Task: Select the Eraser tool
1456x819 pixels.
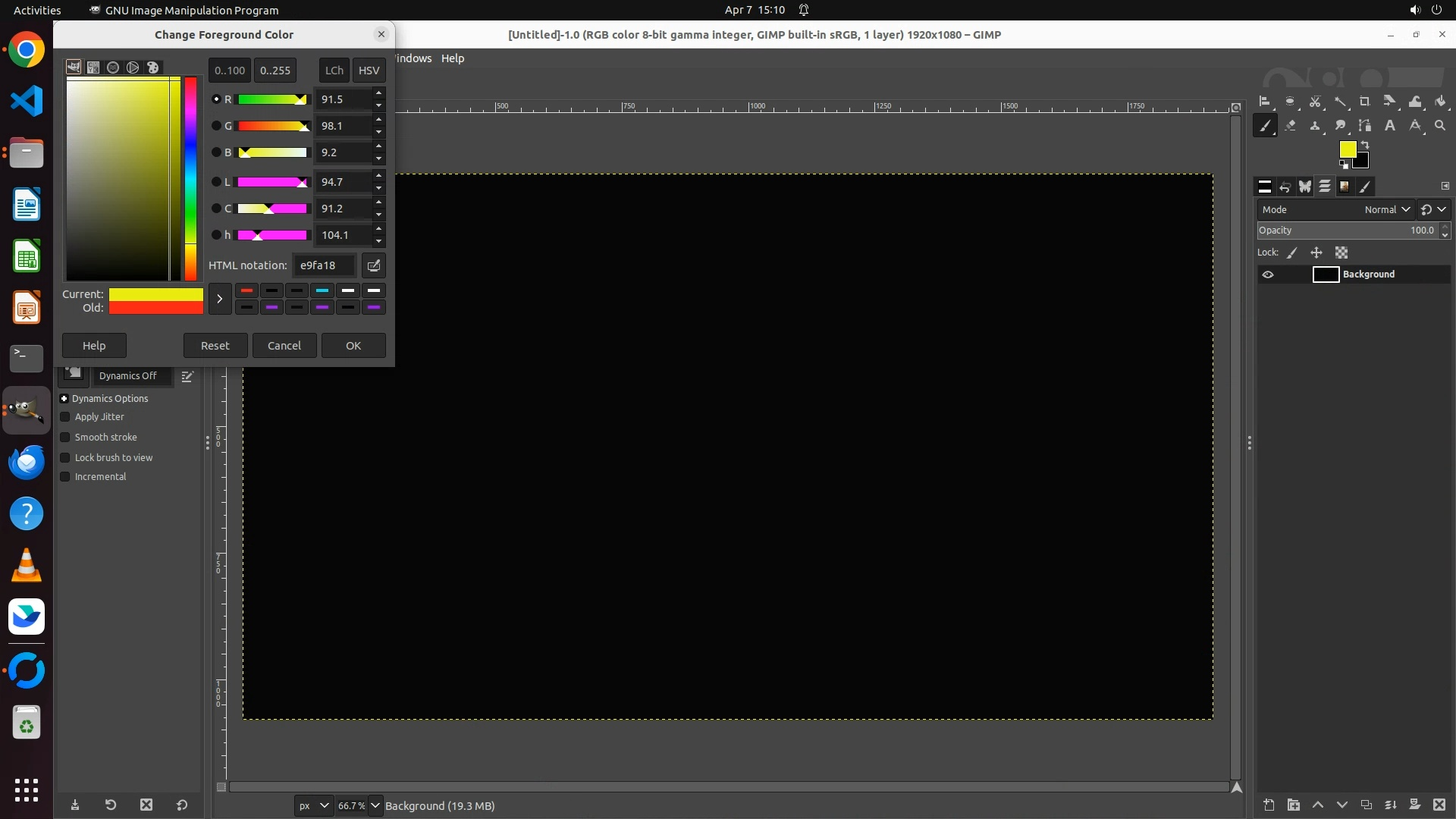Action: (1290, 126)
